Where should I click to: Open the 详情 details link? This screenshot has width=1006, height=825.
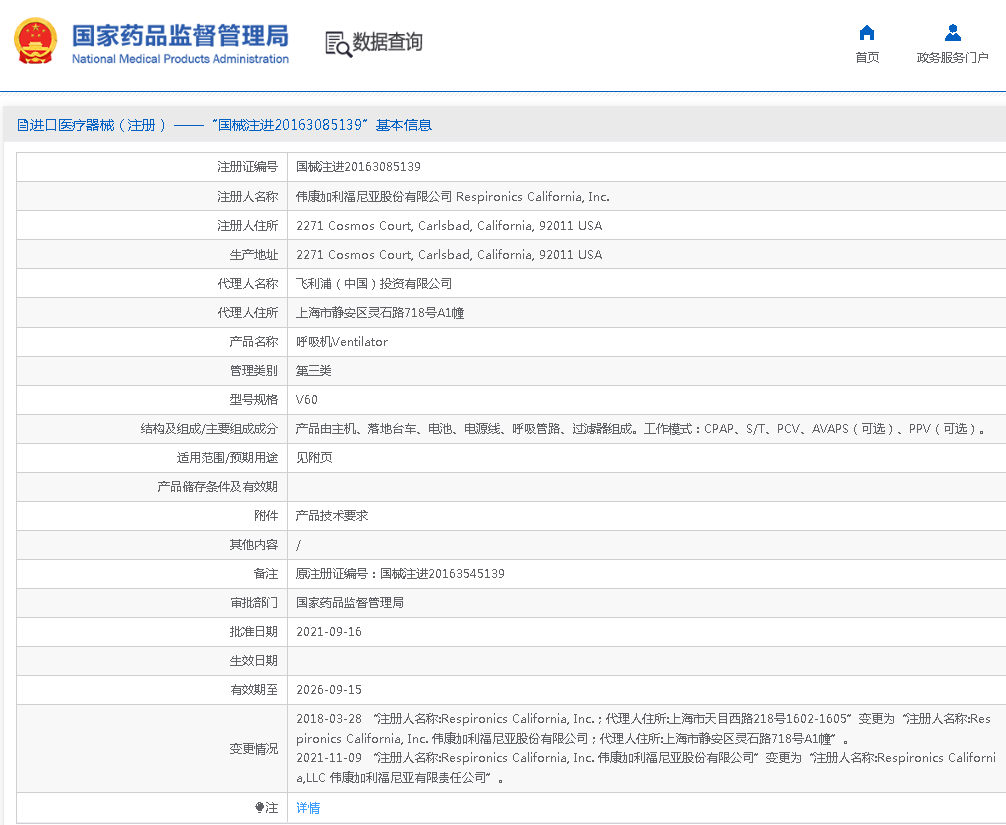(x=306, y=807)
